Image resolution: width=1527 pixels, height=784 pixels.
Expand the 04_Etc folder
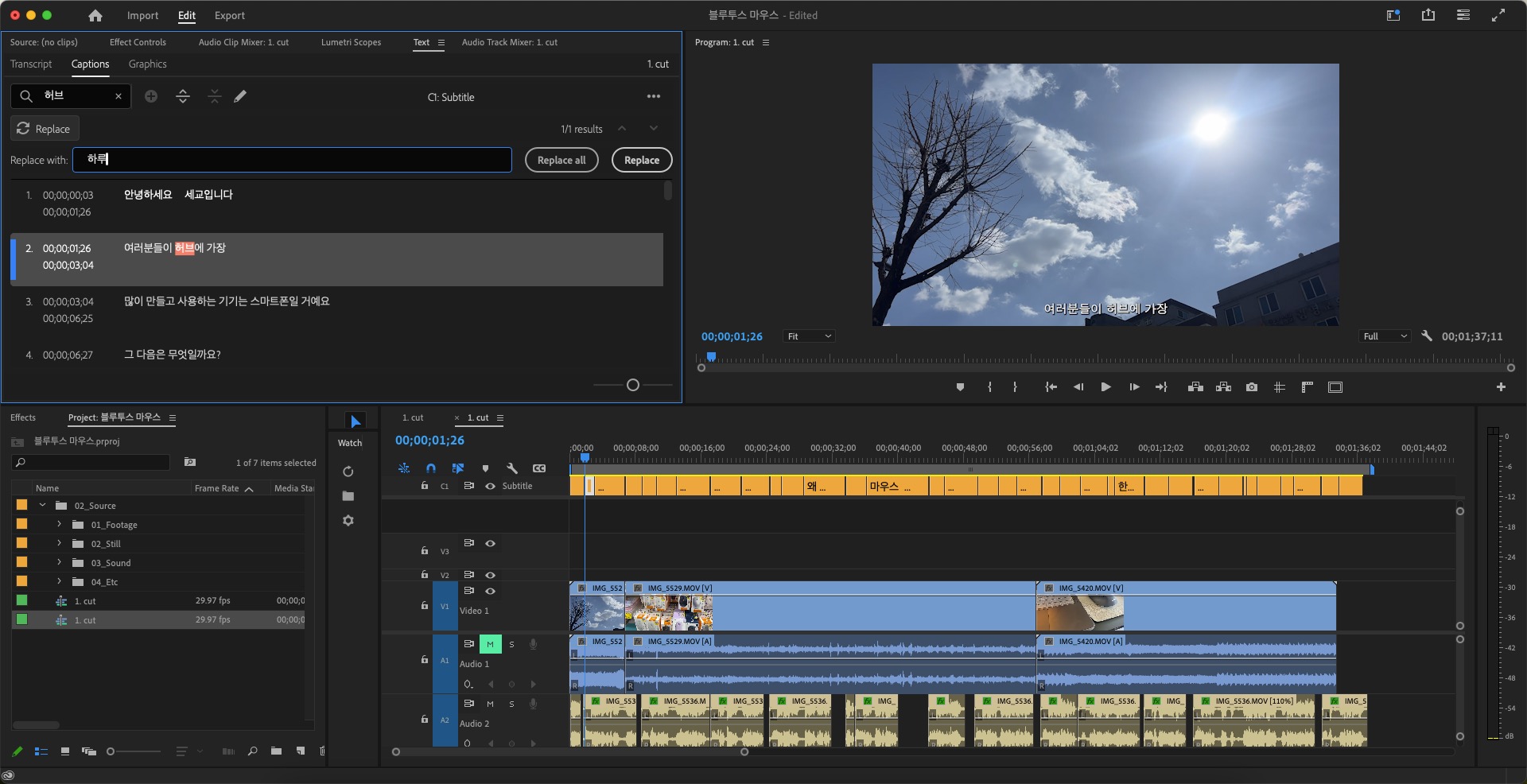(59, 581)
